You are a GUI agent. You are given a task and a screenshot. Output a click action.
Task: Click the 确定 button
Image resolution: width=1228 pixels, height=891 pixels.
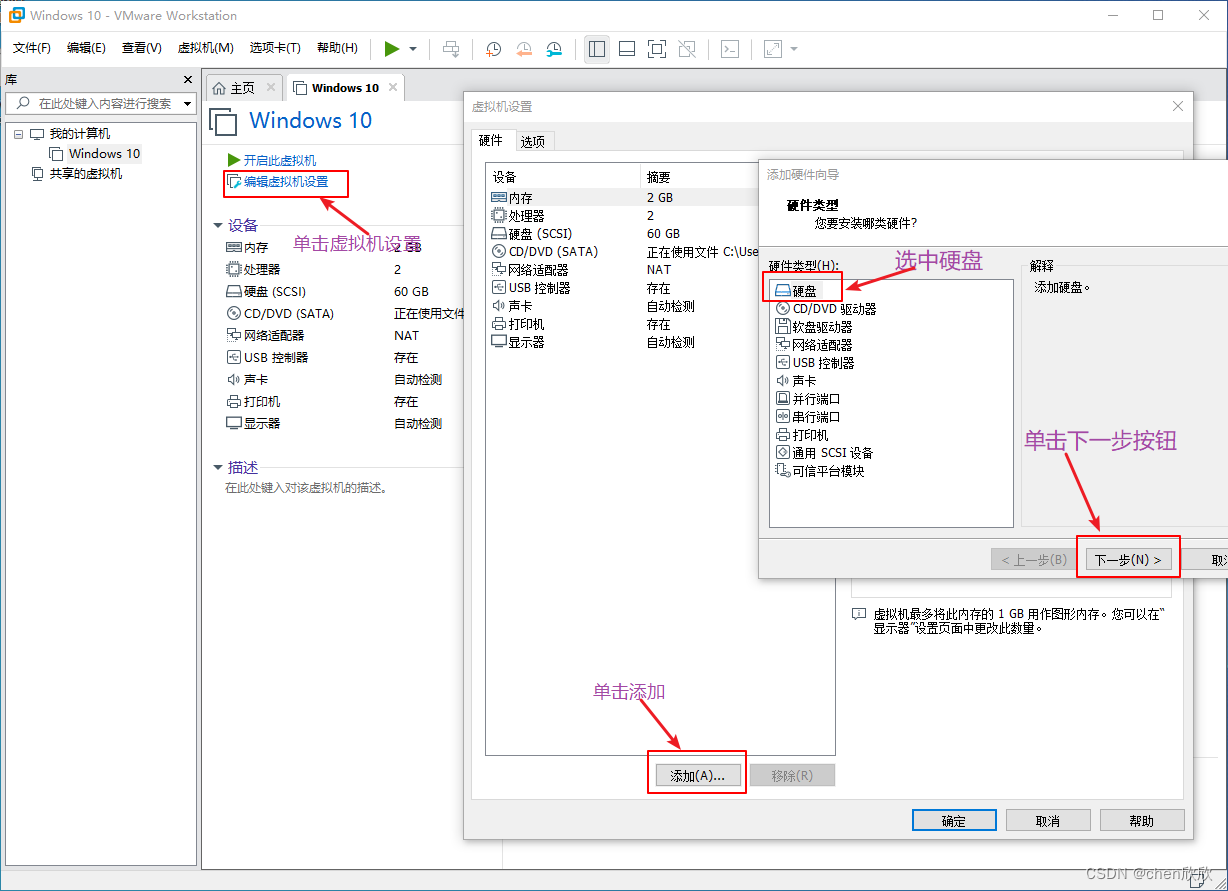[x=954, y=821]
